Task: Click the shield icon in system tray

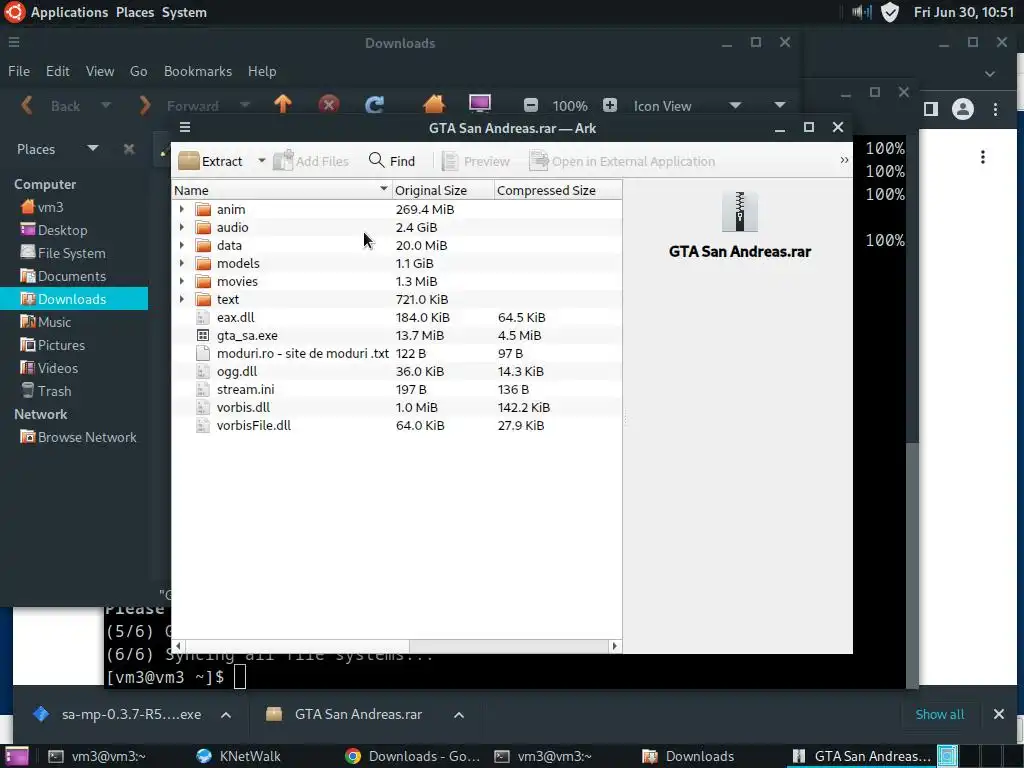Action: tap(890, 12)
